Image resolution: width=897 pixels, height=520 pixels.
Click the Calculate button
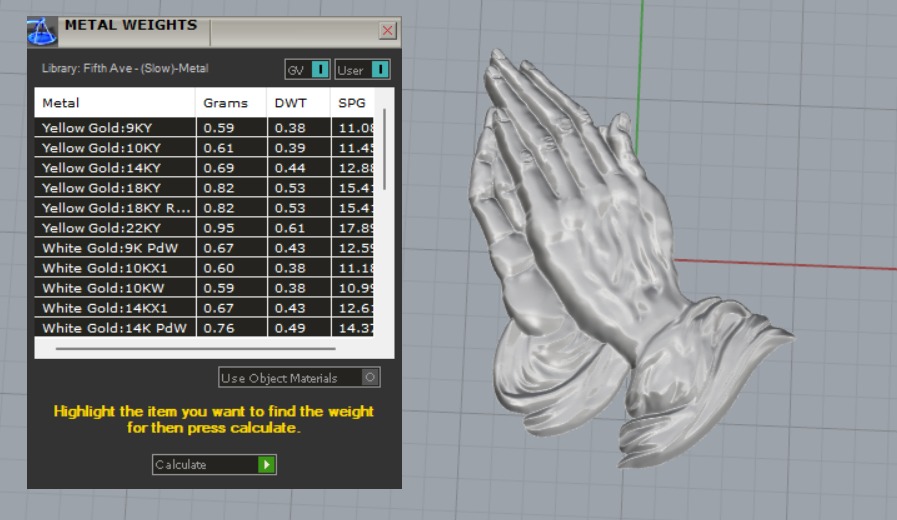point(214,465)
